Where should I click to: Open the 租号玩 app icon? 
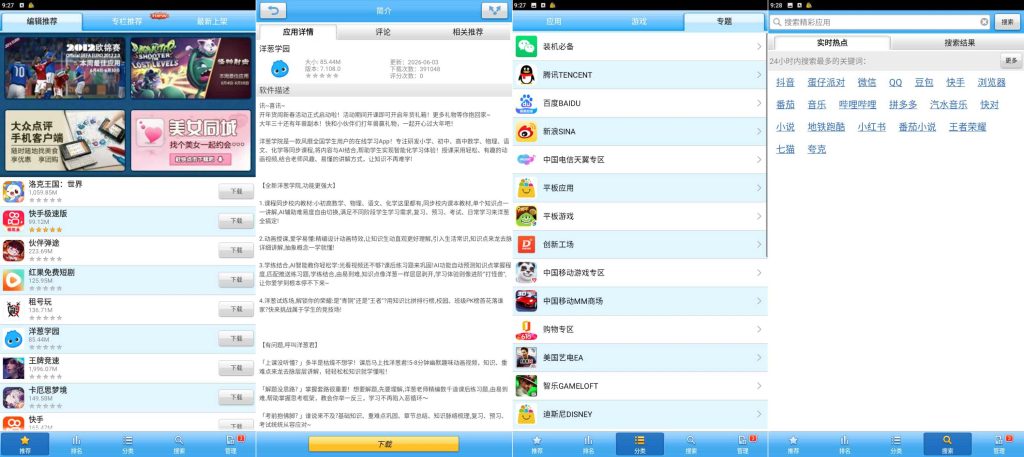(x=14, y=309)
